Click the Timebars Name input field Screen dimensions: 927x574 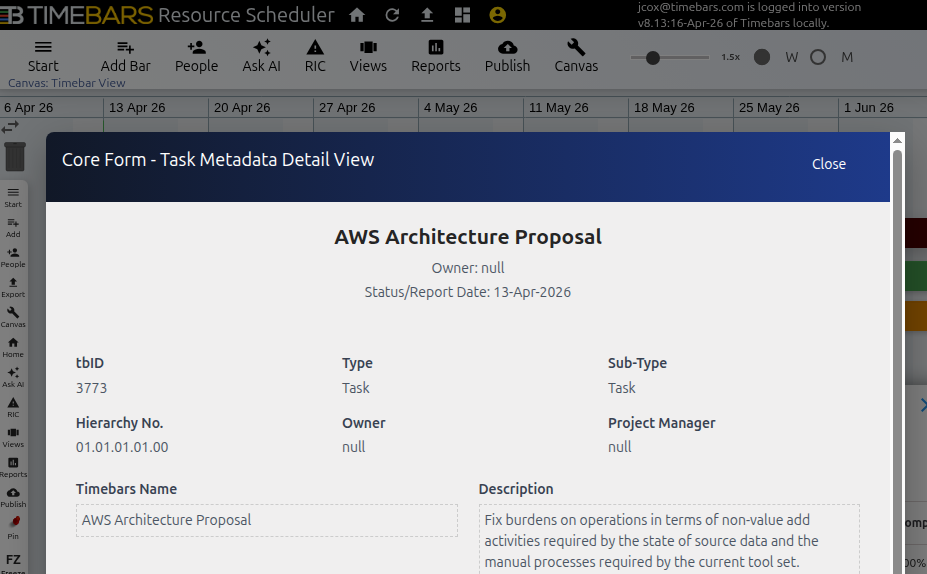267,520
